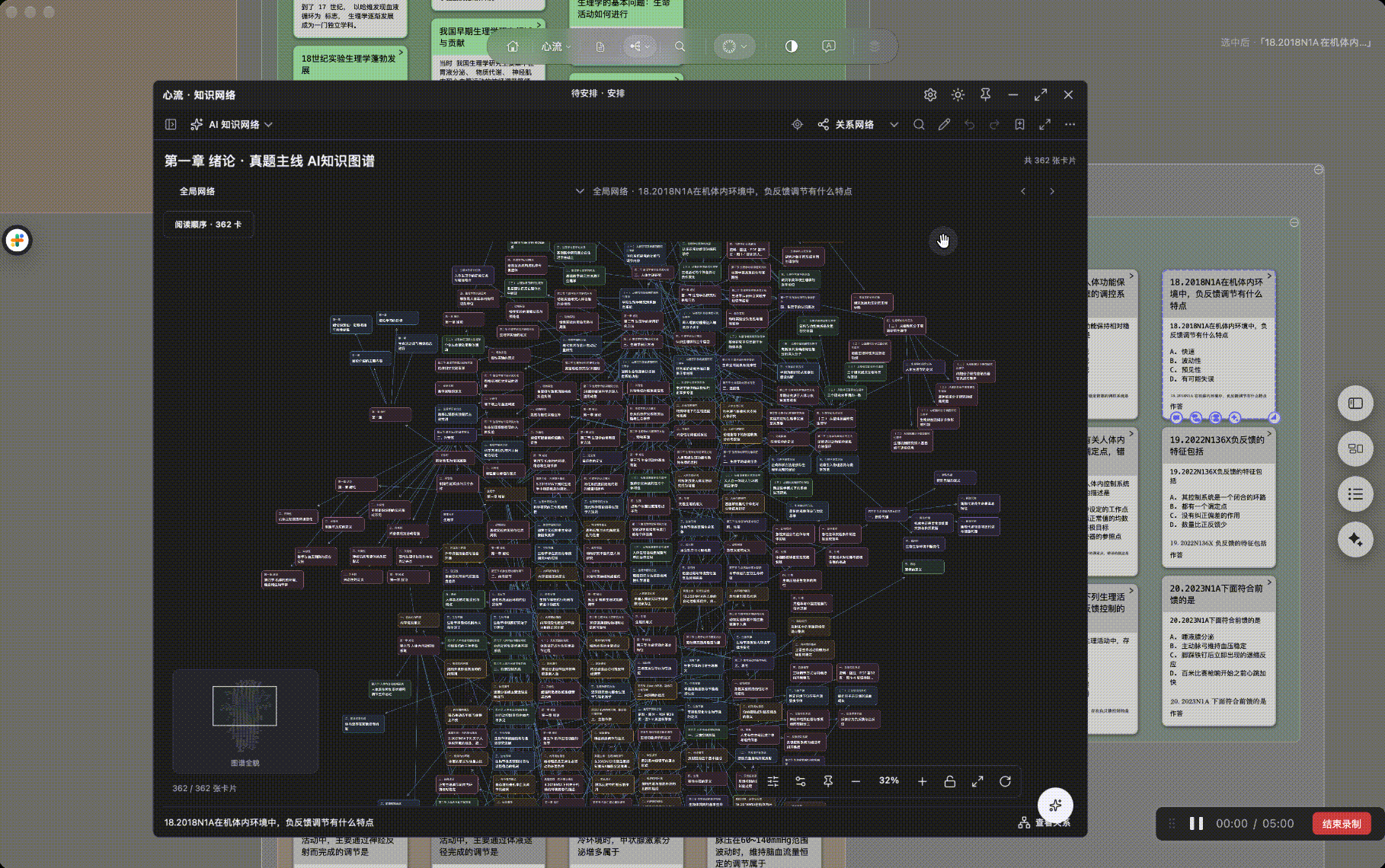The height and width of the screenshot is (868, 1385).
Task: Click the 阅读顺序 · 362 卡 button
Action: pyautogui.click(x=208, y=225)
